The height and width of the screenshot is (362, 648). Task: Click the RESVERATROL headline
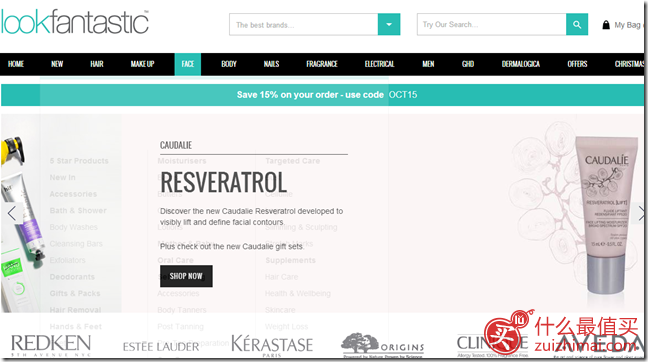[223, 182]
